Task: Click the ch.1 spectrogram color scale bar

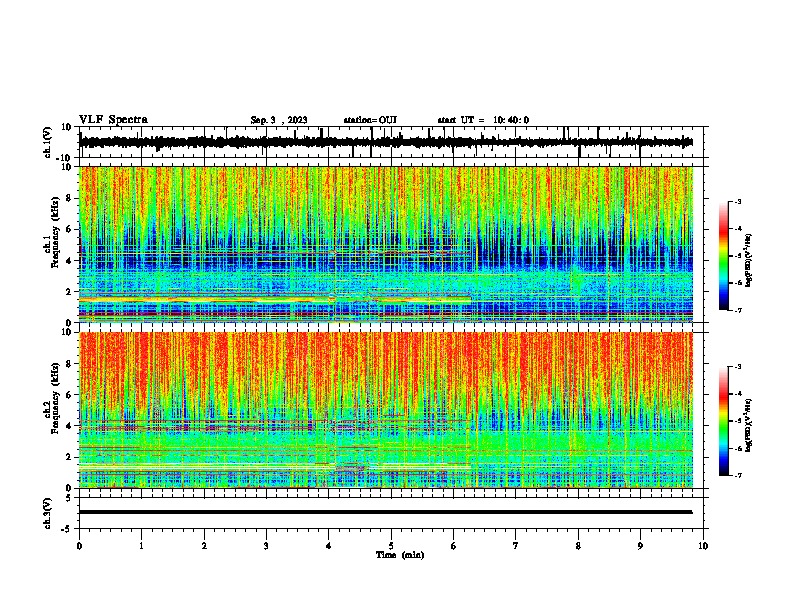Action: click(724, 256)
